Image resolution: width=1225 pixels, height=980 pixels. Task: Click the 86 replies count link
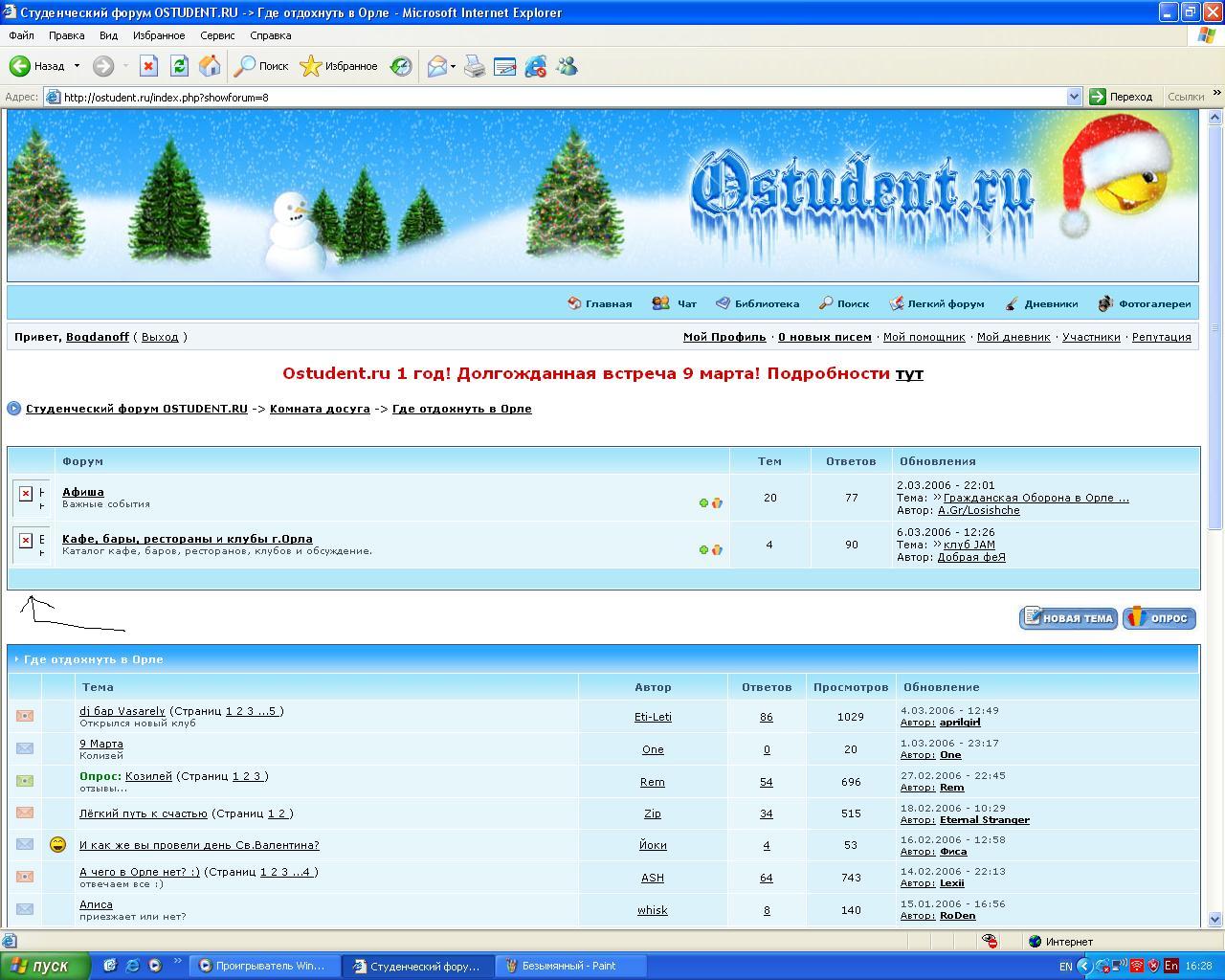point(766,717)
